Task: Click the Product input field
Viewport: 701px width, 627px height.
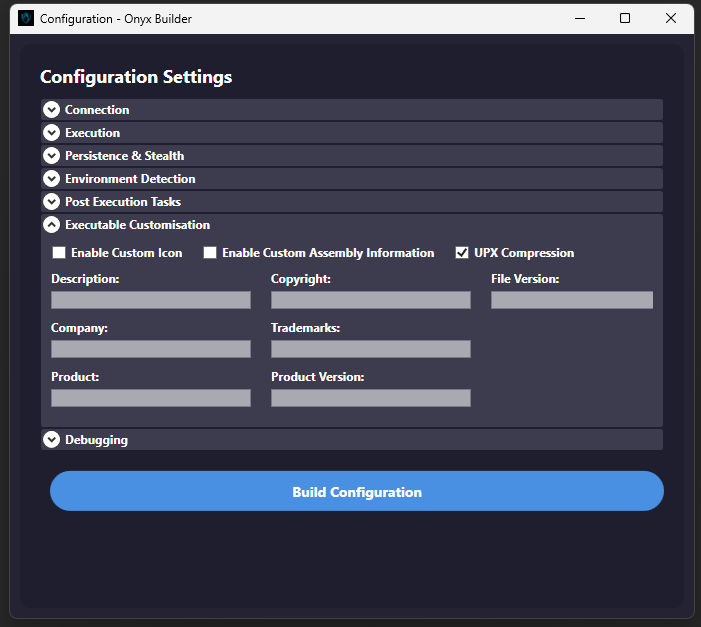Action: [151, 398]
